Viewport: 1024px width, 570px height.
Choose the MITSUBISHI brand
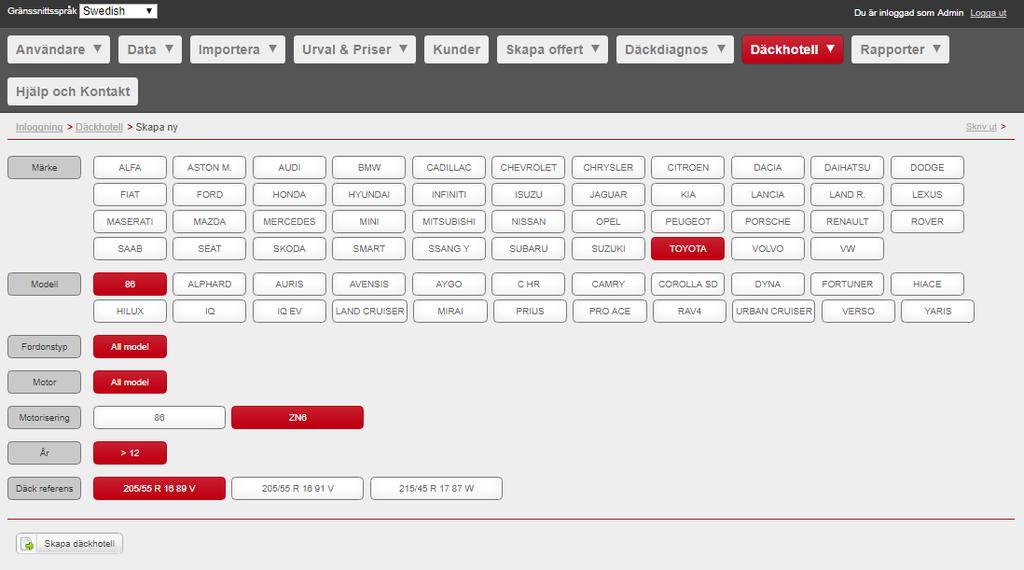(x=449, y=221)
